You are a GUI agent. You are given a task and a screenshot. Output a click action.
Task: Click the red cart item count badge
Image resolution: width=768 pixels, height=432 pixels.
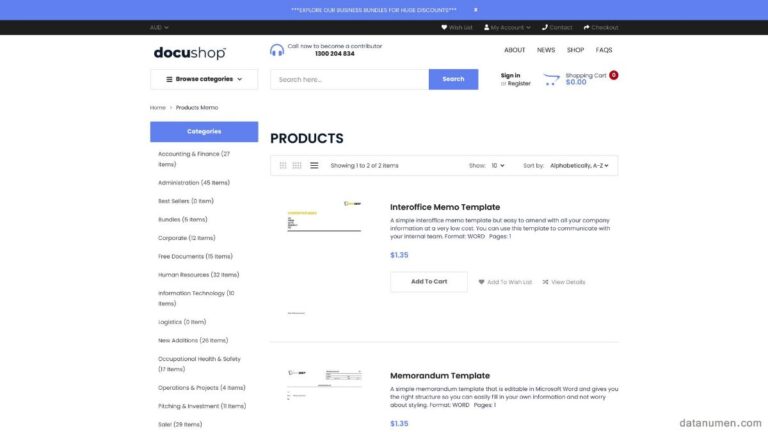(x=613, y=75)
